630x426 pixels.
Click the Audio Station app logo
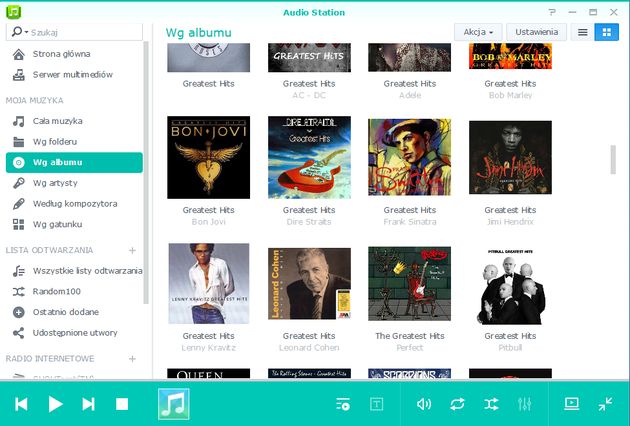[14, 12]
